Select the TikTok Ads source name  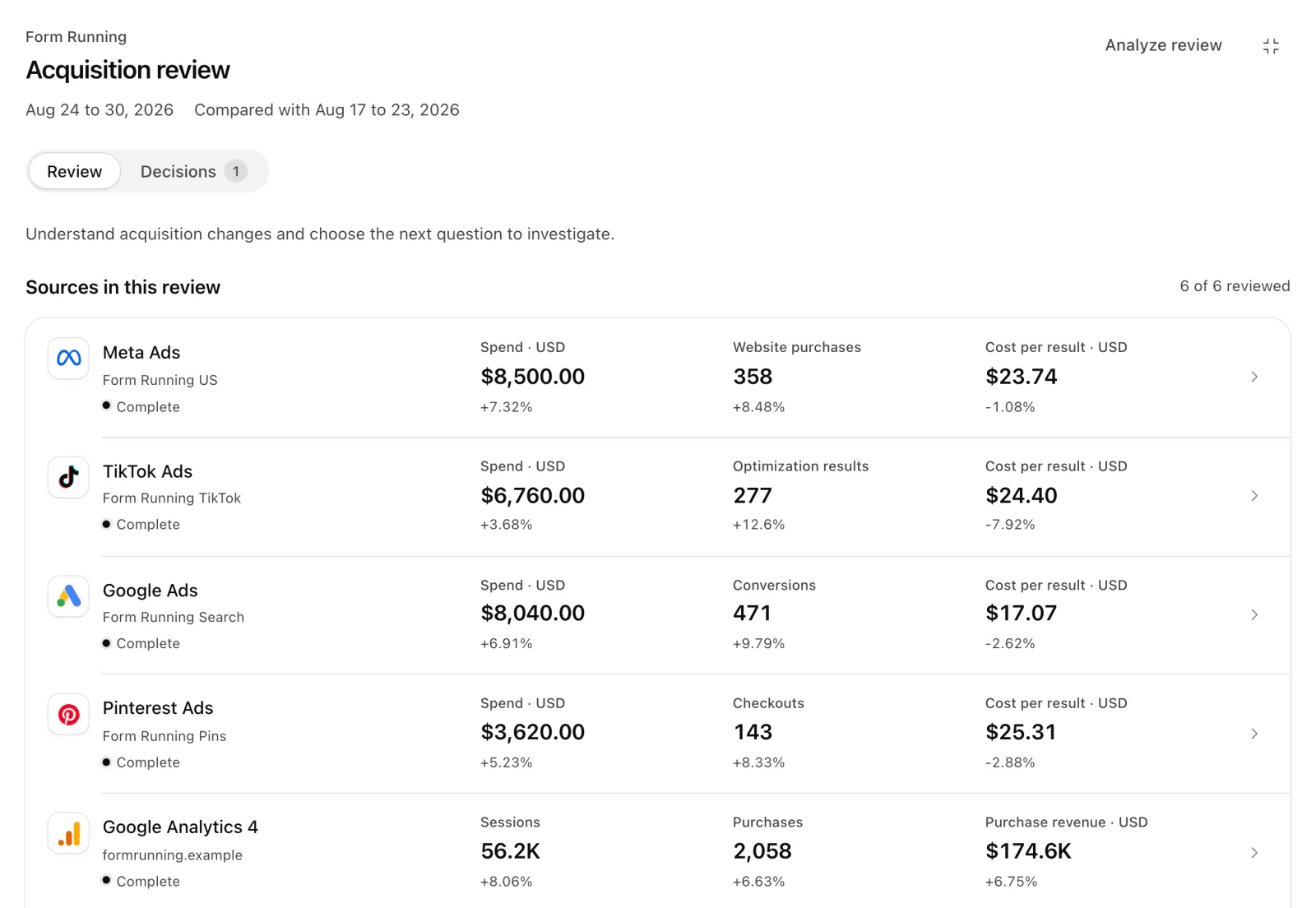pyautogui.click(x=147, y=471)
